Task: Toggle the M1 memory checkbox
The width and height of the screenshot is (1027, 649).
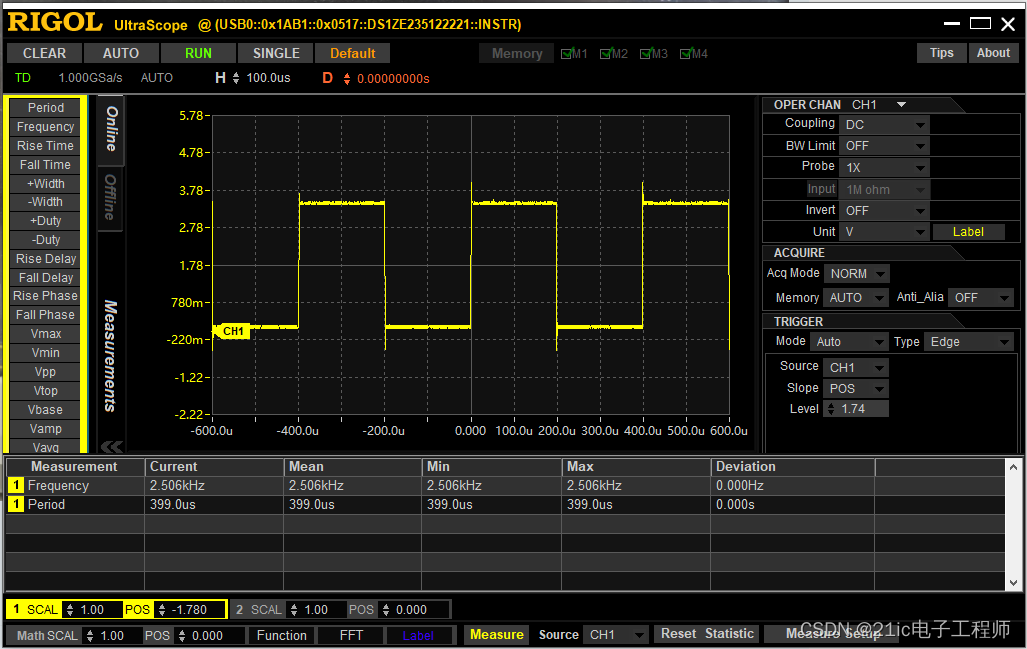Action: click(x=567, y=54)
